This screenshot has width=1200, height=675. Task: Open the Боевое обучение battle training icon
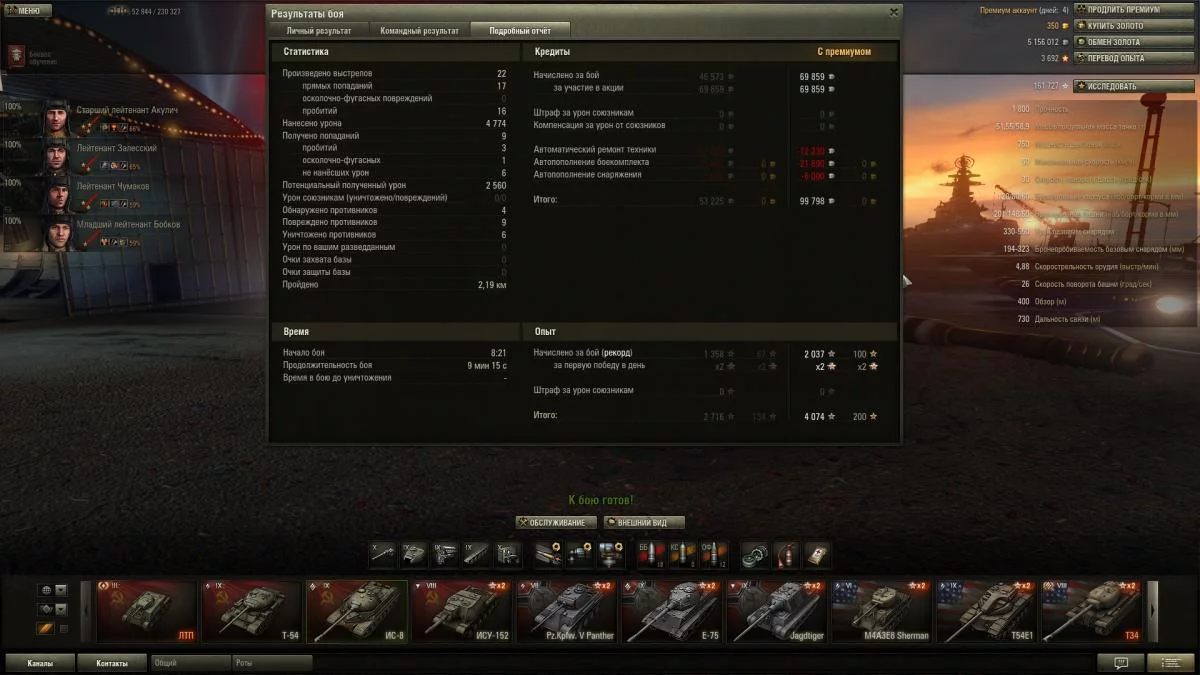17,57
